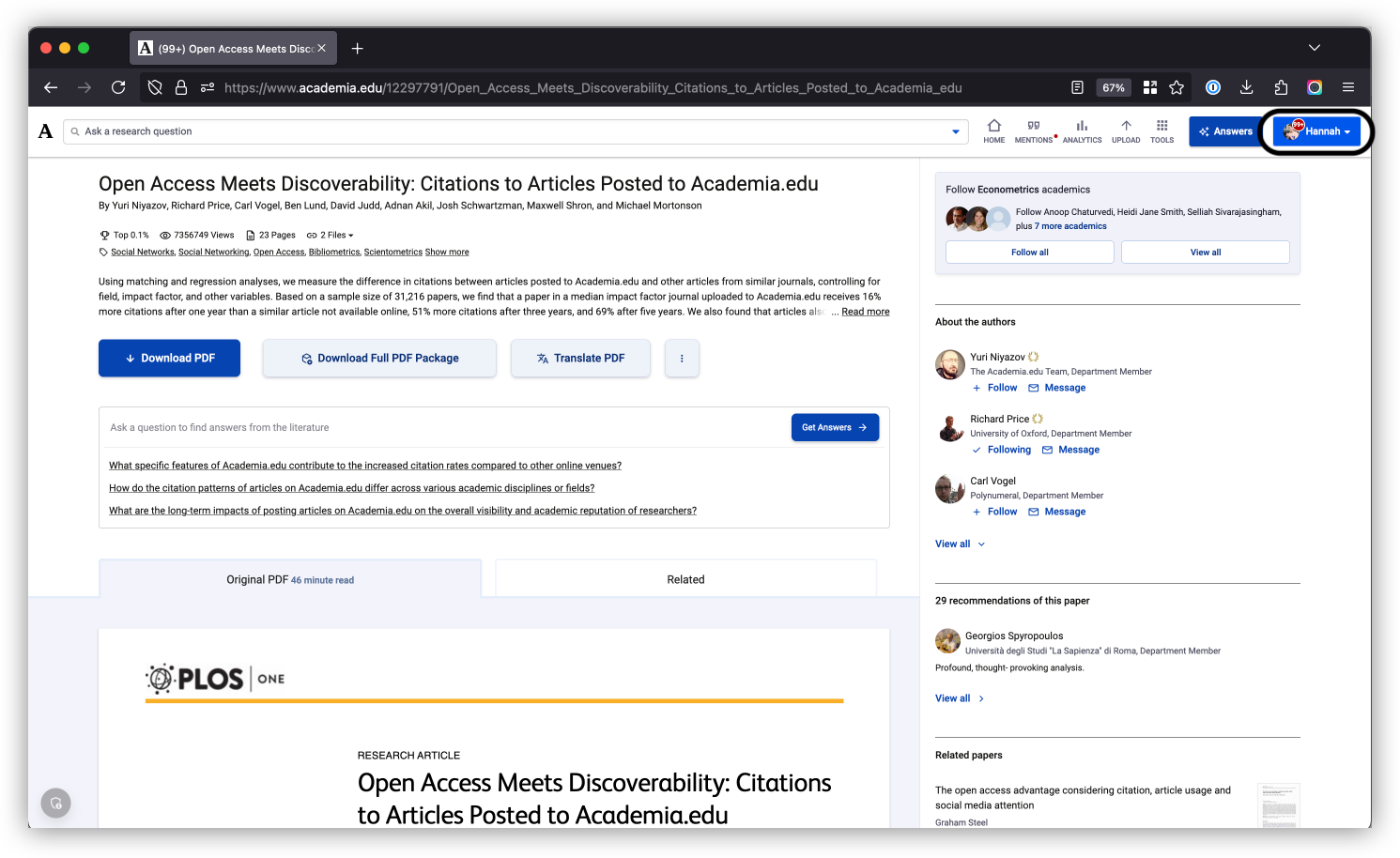Viewport: 1400px width, 858px height.
Task: Open the Upload page
Action: point(1125,131)
